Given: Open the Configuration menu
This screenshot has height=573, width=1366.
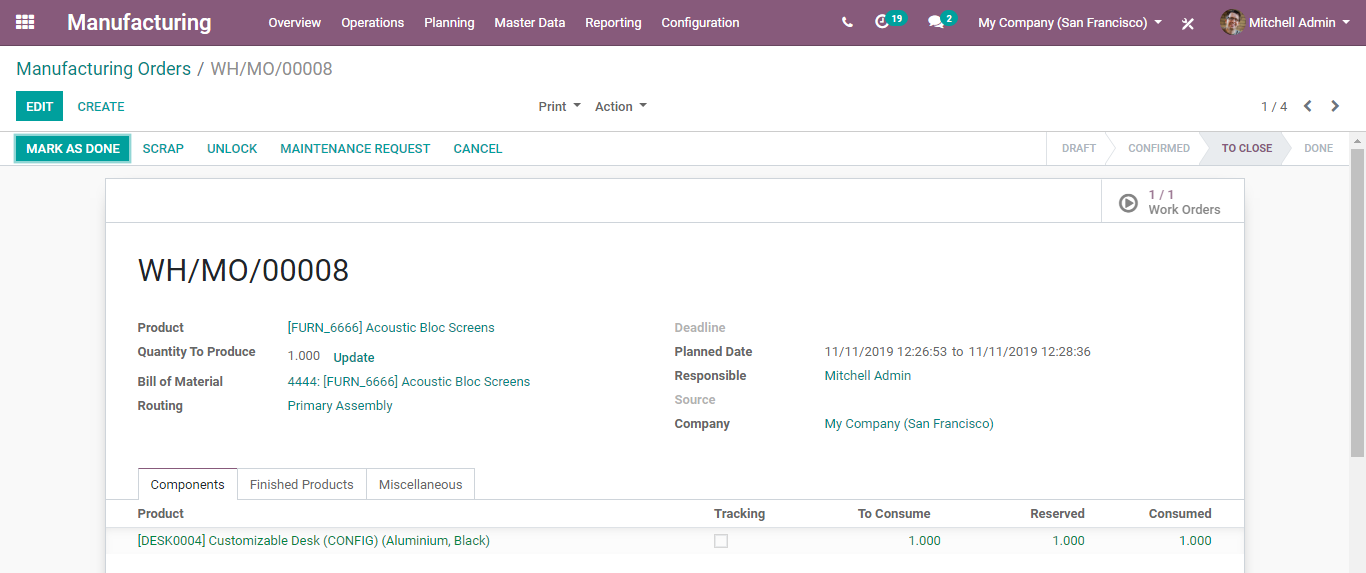Looking at the screenshot, I should [x=700, y=22].
